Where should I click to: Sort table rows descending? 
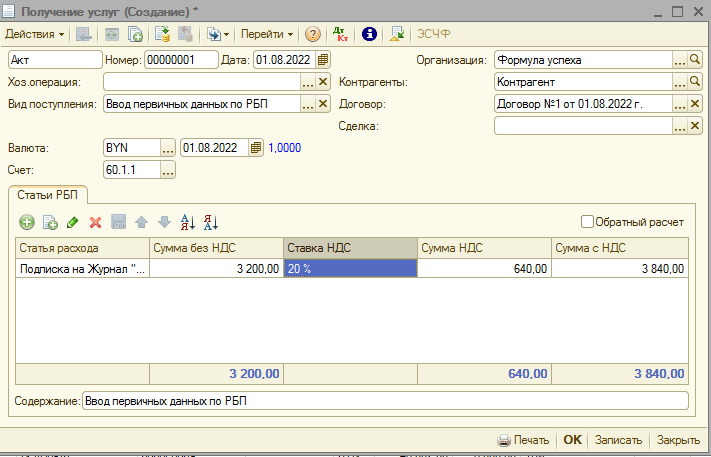[x=210, y=222]
